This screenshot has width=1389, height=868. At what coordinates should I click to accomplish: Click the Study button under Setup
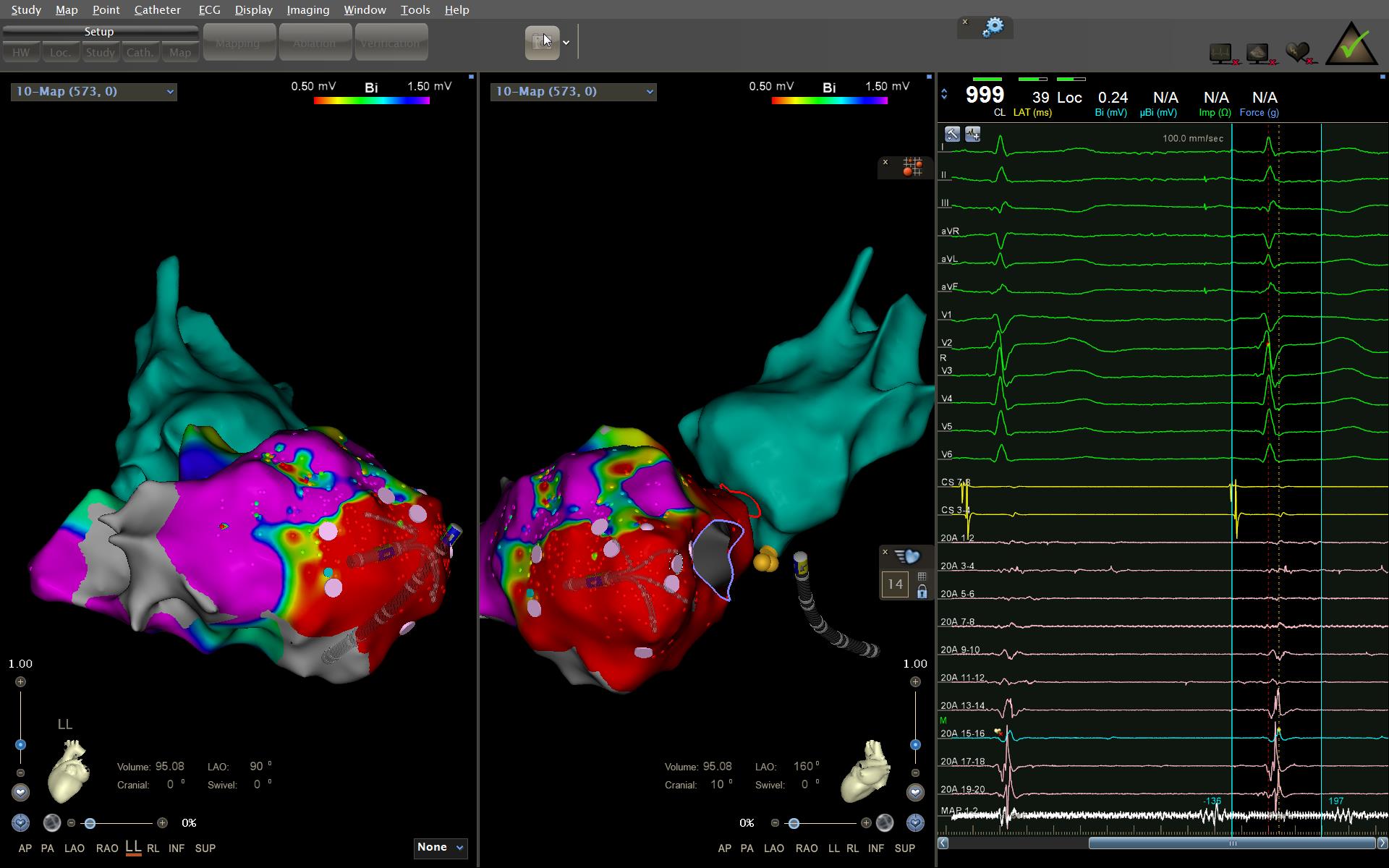(x=100, y=52)
